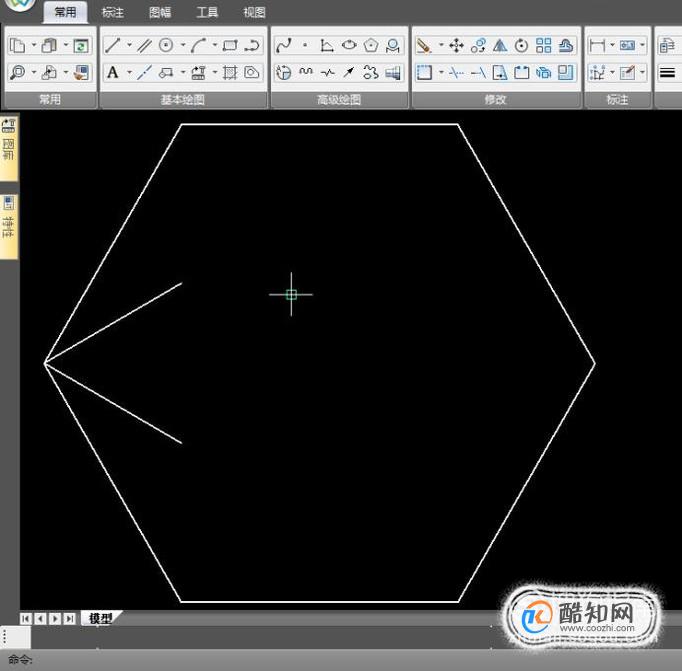Screen dimensions: 682x671
Task: Click the Array tool four-squares icon
Action: coord(544,45)
